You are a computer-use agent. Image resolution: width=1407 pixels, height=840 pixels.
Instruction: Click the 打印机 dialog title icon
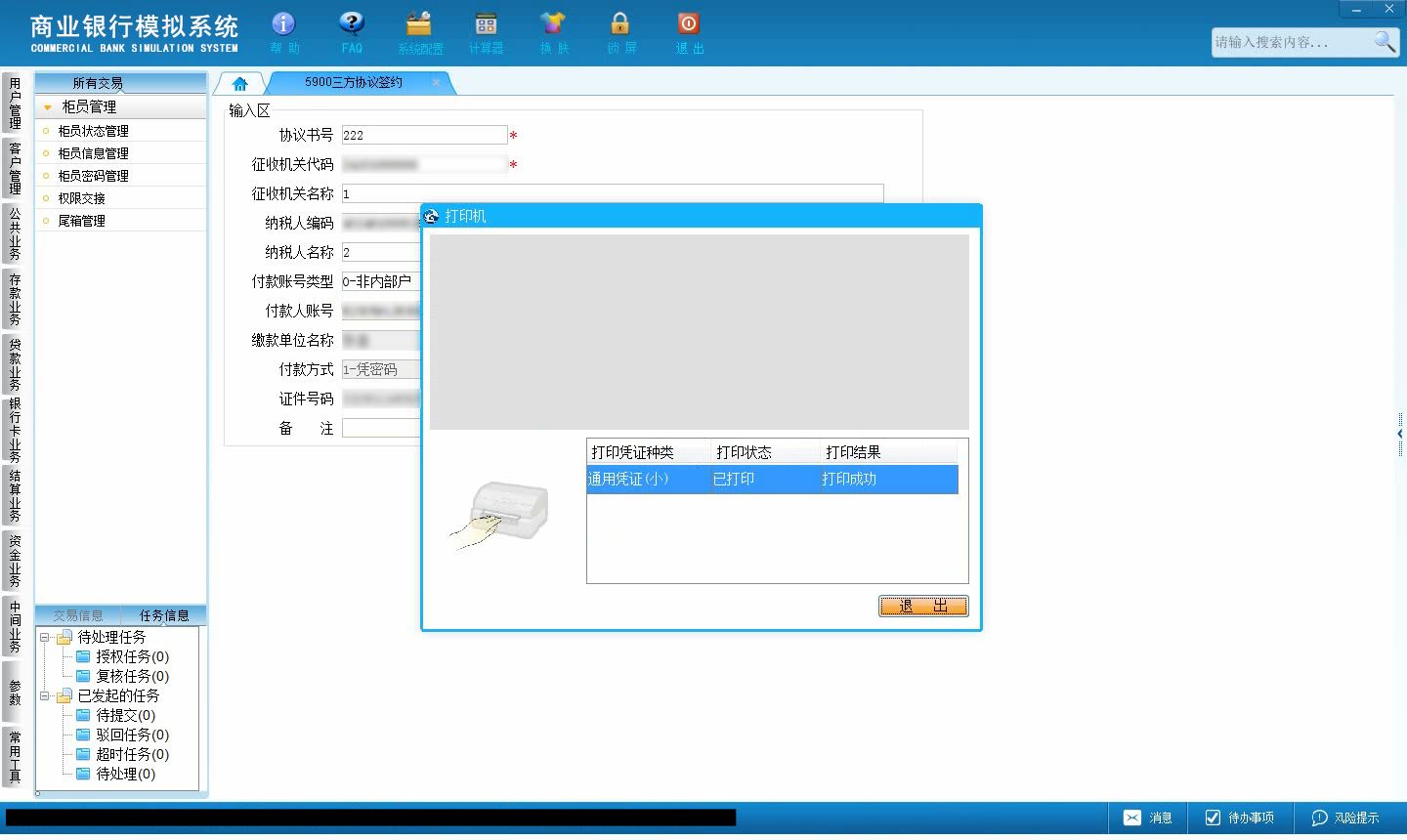(431, 216)
